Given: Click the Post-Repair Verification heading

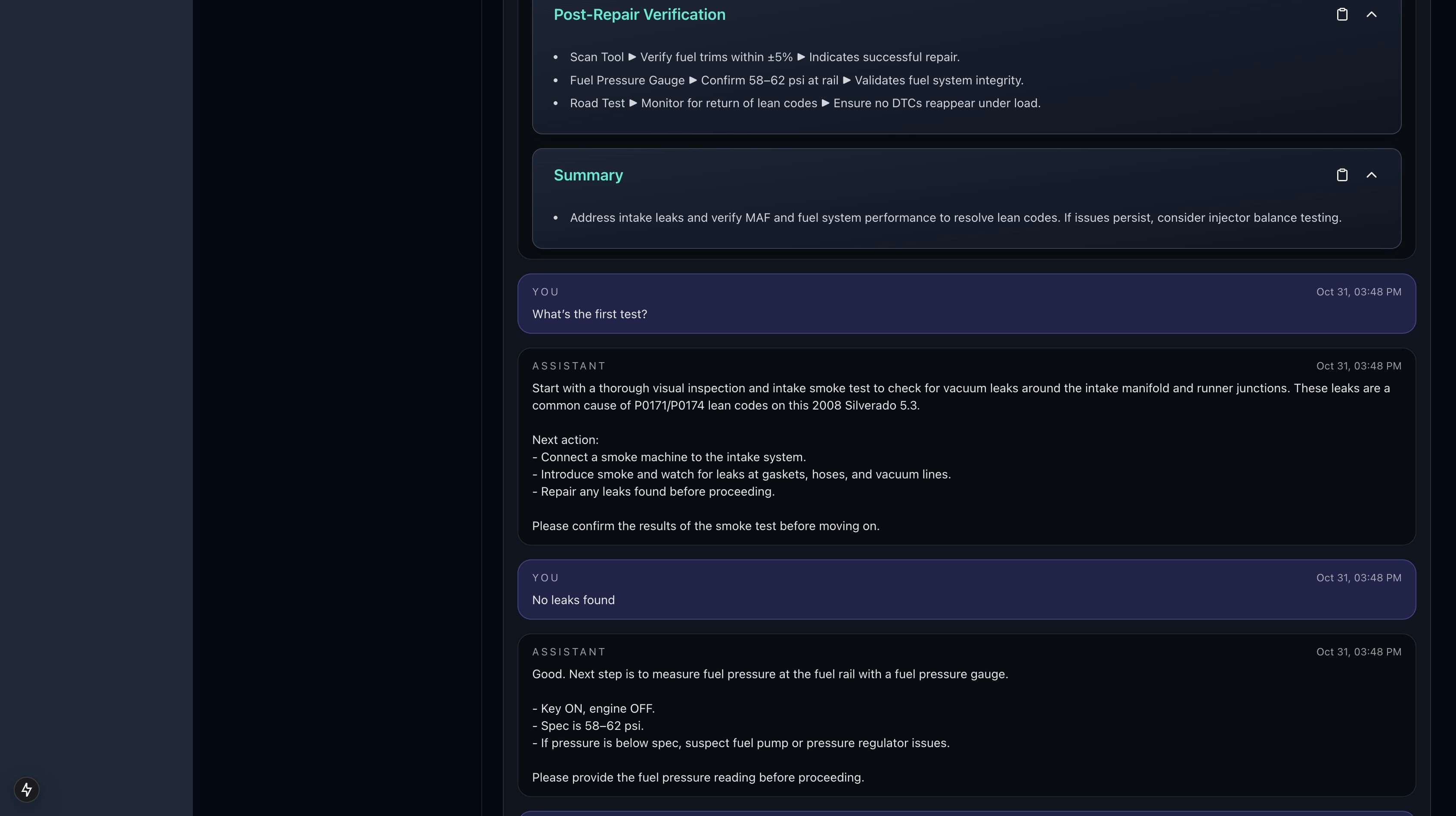Looking at the screenshot, I should click(639, 15).
